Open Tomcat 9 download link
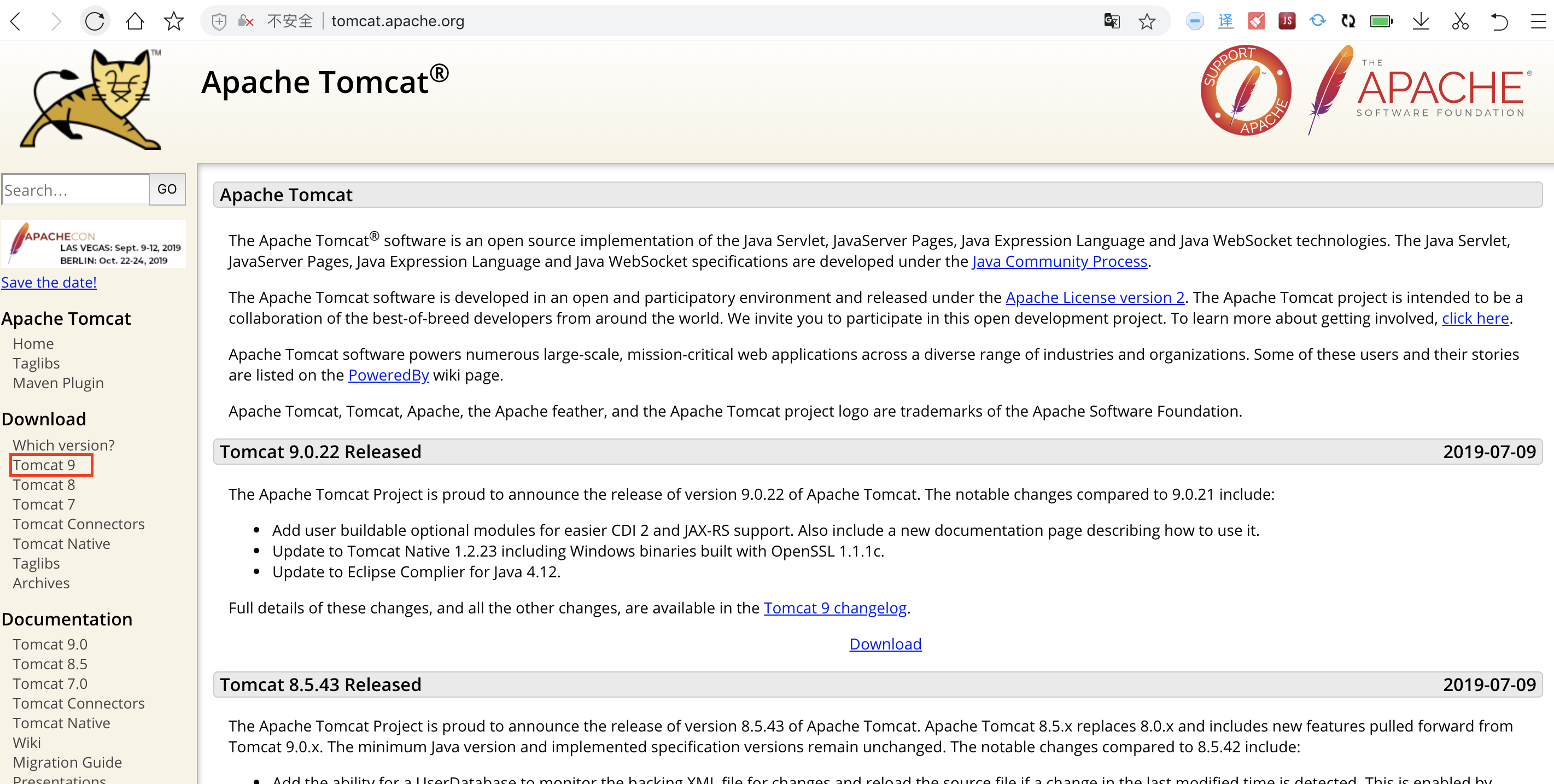Screen dimensions: 1554x784 pos(44,465)
